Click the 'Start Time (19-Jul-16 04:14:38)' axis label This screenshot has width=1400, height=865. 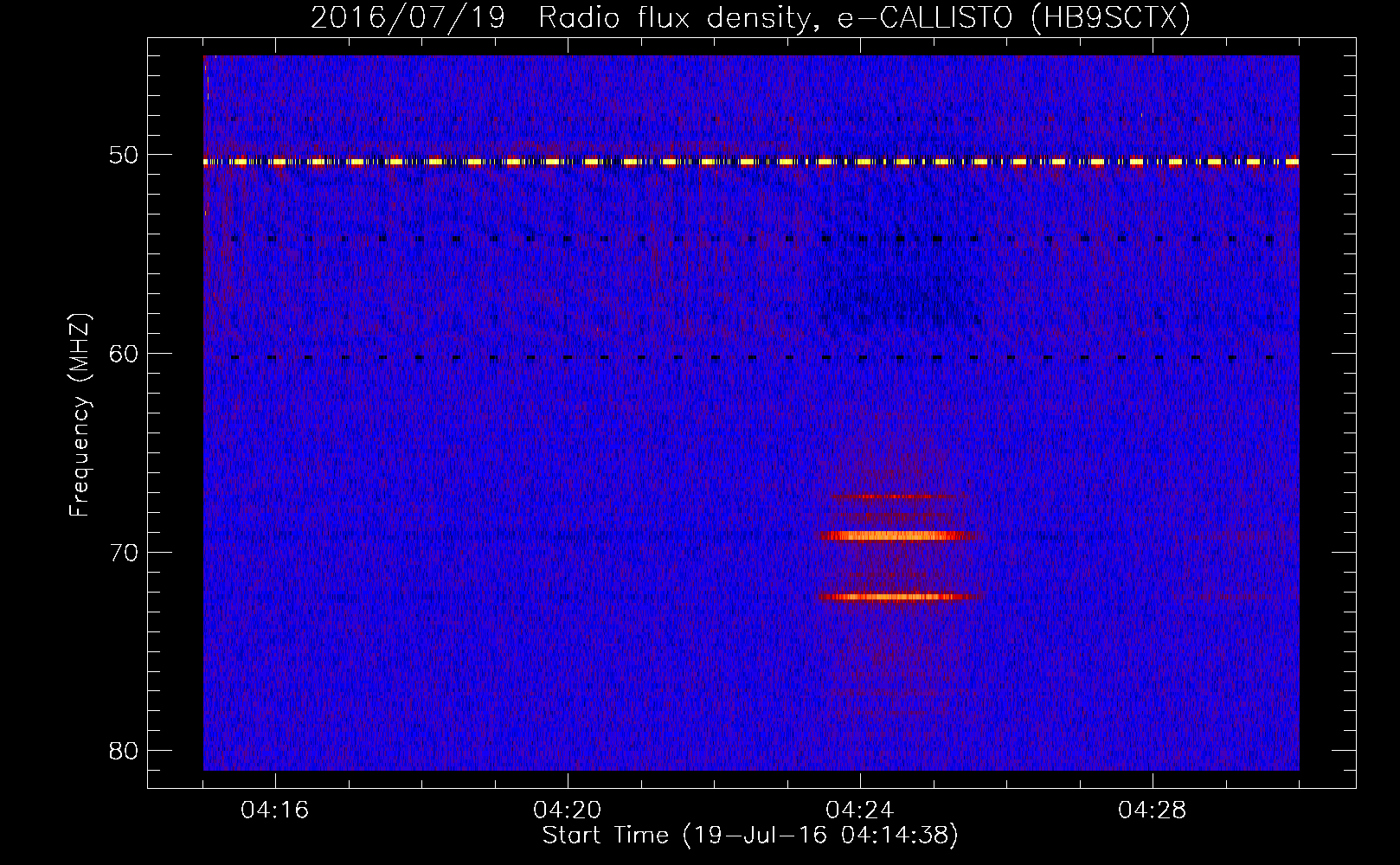[750, 836]
